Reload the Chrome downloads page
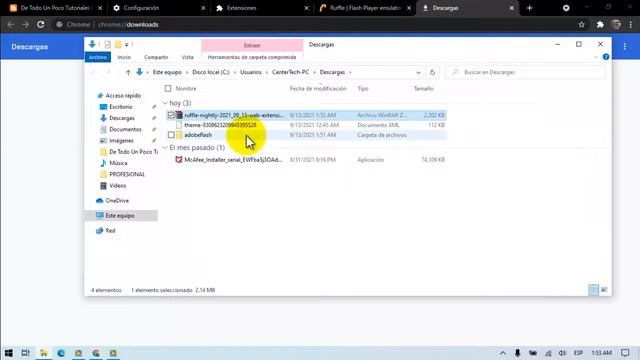 coord(40,24)
